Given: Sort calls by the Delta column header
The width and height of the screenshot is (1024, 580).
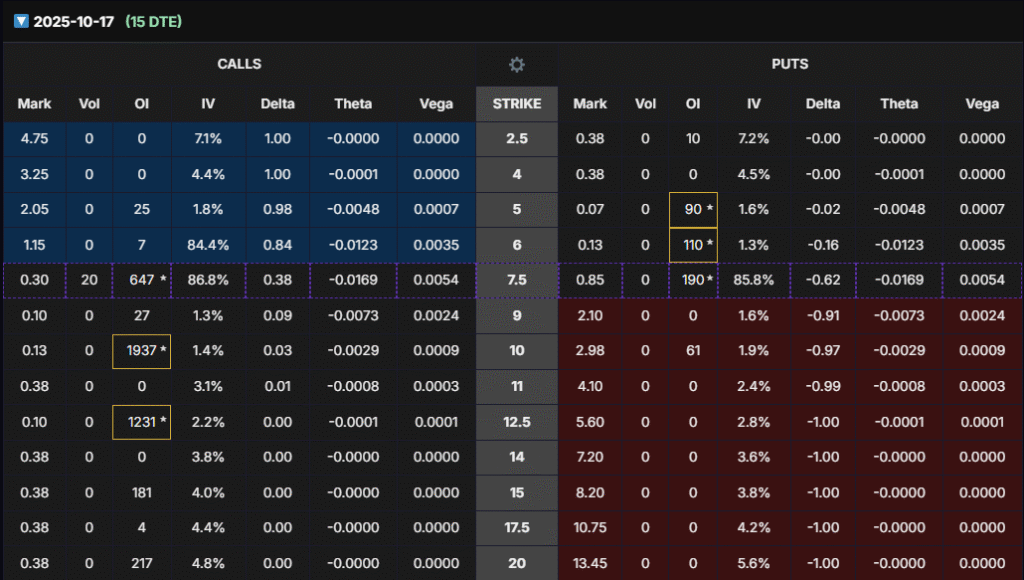Looking at the screenshot, I should 277,103.
